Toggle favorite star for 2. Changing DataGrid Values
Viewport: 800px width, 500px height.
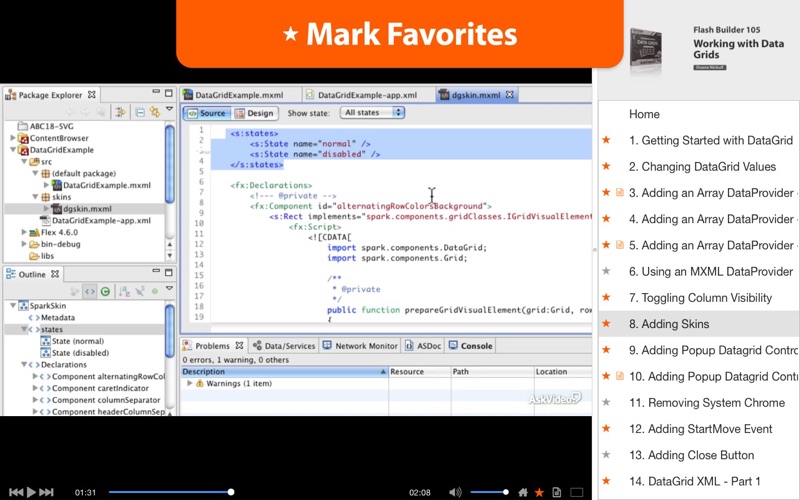pyautogui.click(x=606, y=166)
